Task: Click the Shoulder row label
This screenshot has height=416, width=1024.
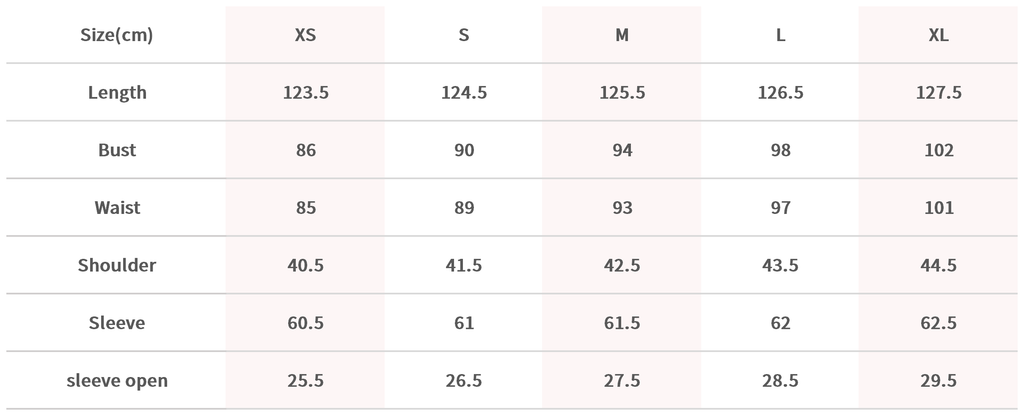Action: point(117,266)
